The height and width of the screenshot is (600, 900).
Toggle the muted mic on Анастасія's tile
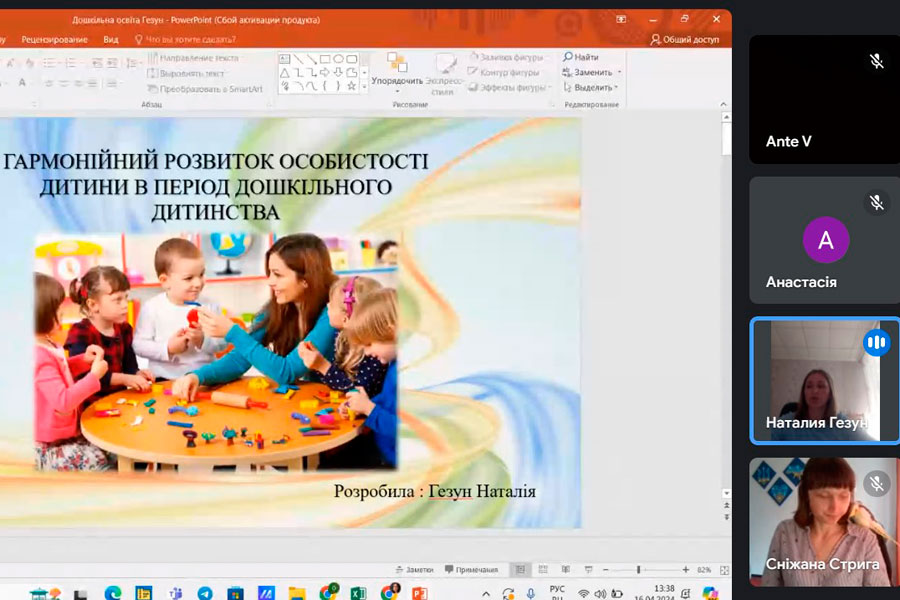tap(876, 203)
